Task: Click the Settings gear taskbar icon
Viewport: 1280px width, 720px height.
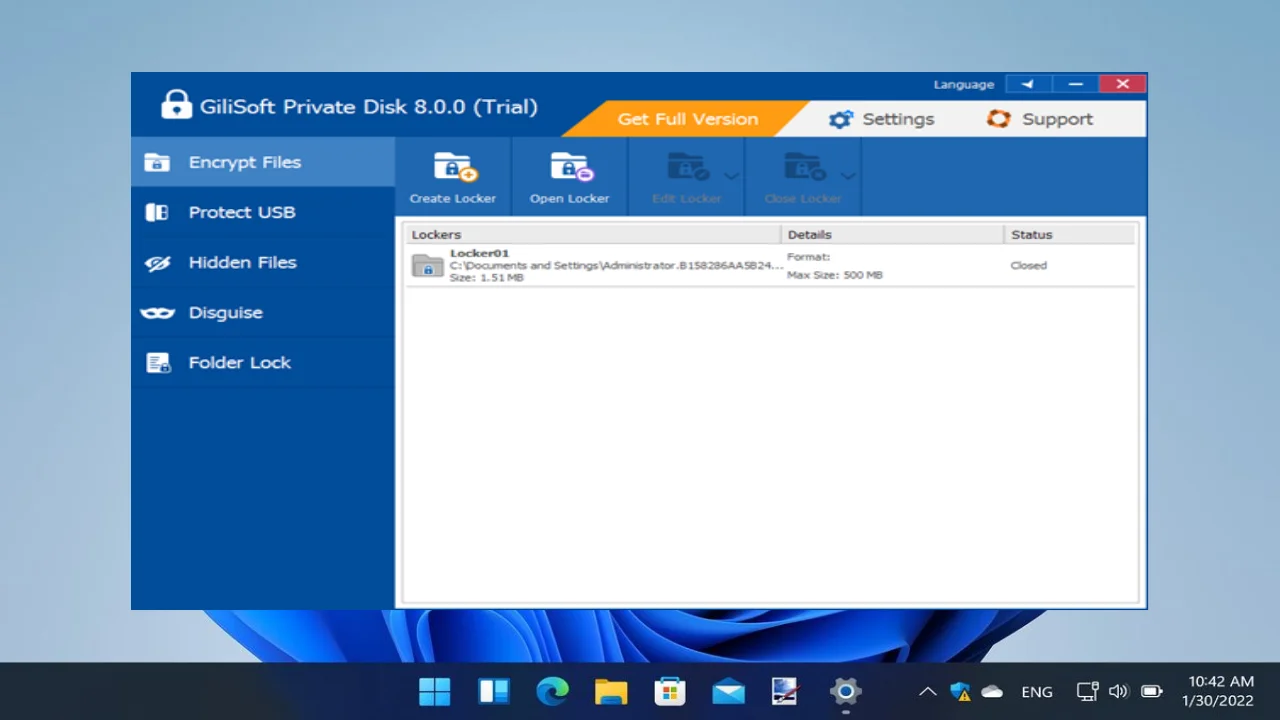Action: coord(846,691)
